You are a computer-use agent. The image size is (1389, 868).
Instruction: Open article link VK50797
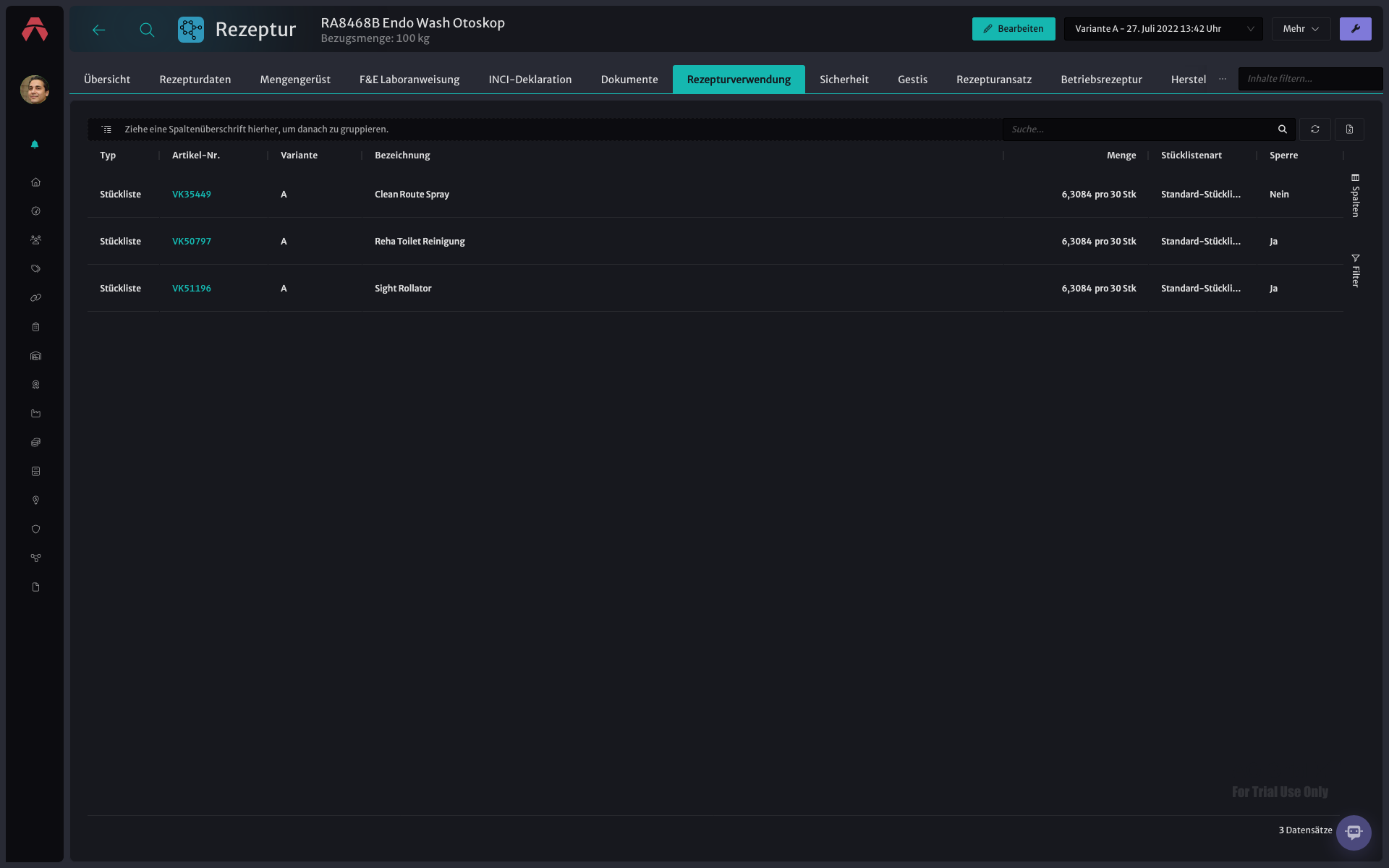pyautogui.click(x=192, y=242)
